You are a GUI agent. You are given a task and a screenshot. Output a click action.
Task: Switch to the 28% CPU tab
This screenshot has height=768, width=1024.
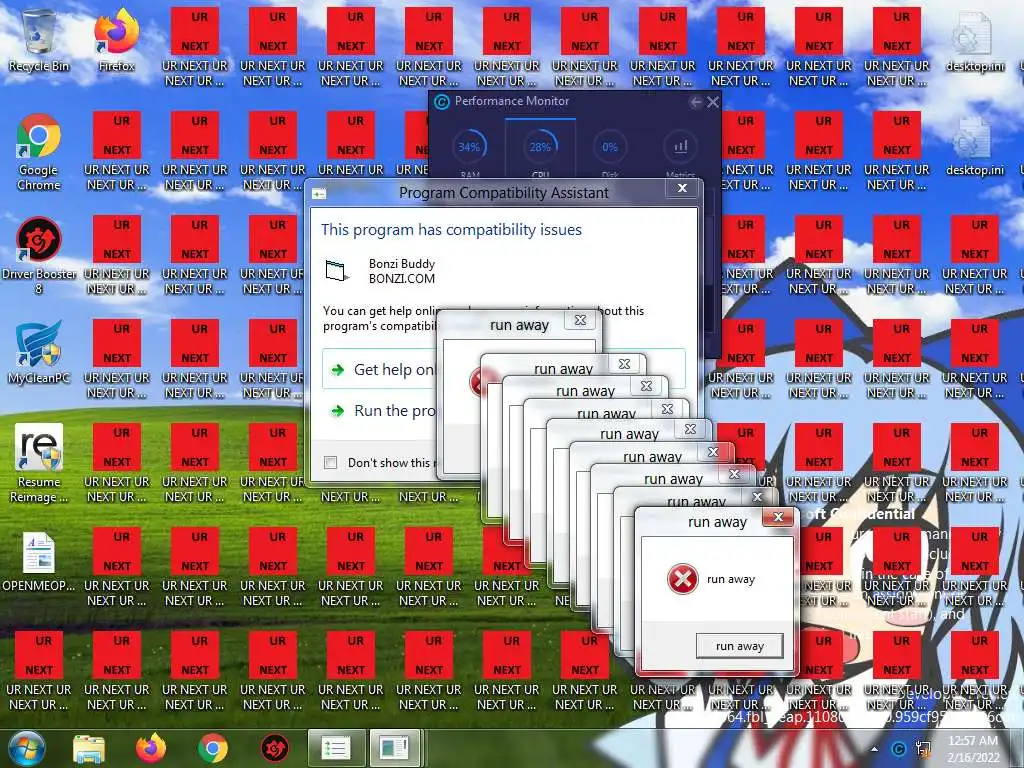540,147
